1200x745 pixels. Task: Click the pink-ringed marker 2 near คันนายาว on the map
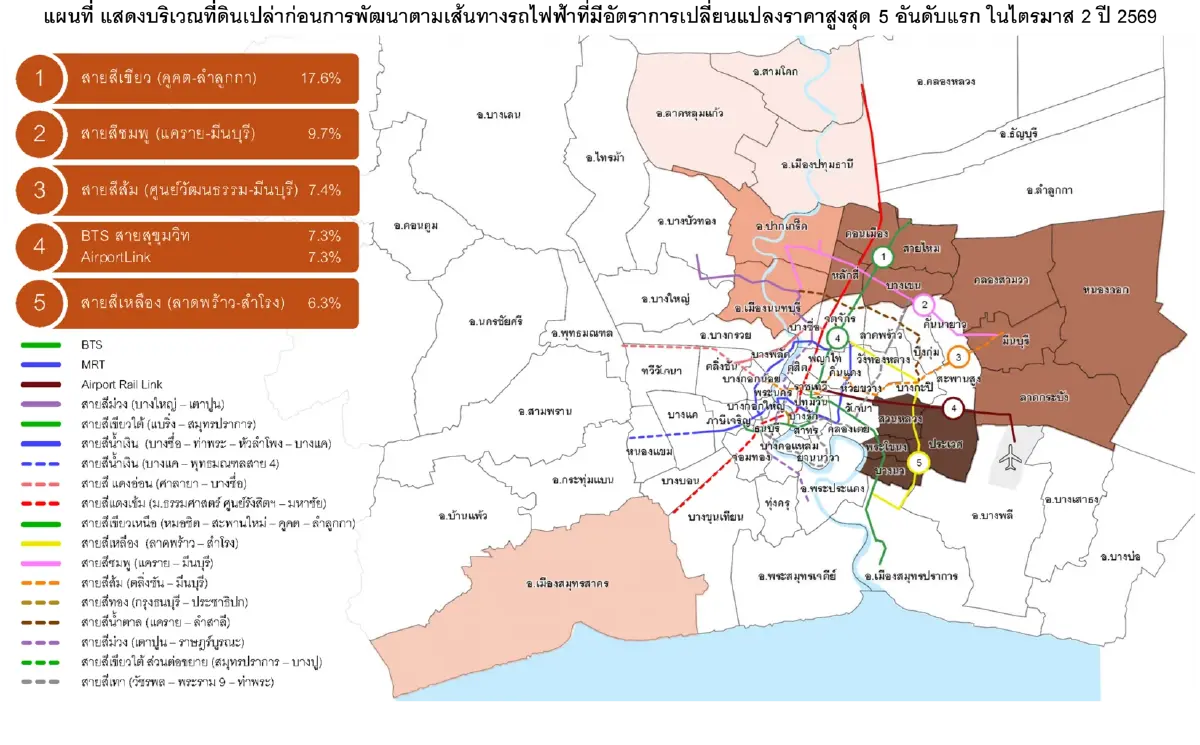(x=925, y=305)
